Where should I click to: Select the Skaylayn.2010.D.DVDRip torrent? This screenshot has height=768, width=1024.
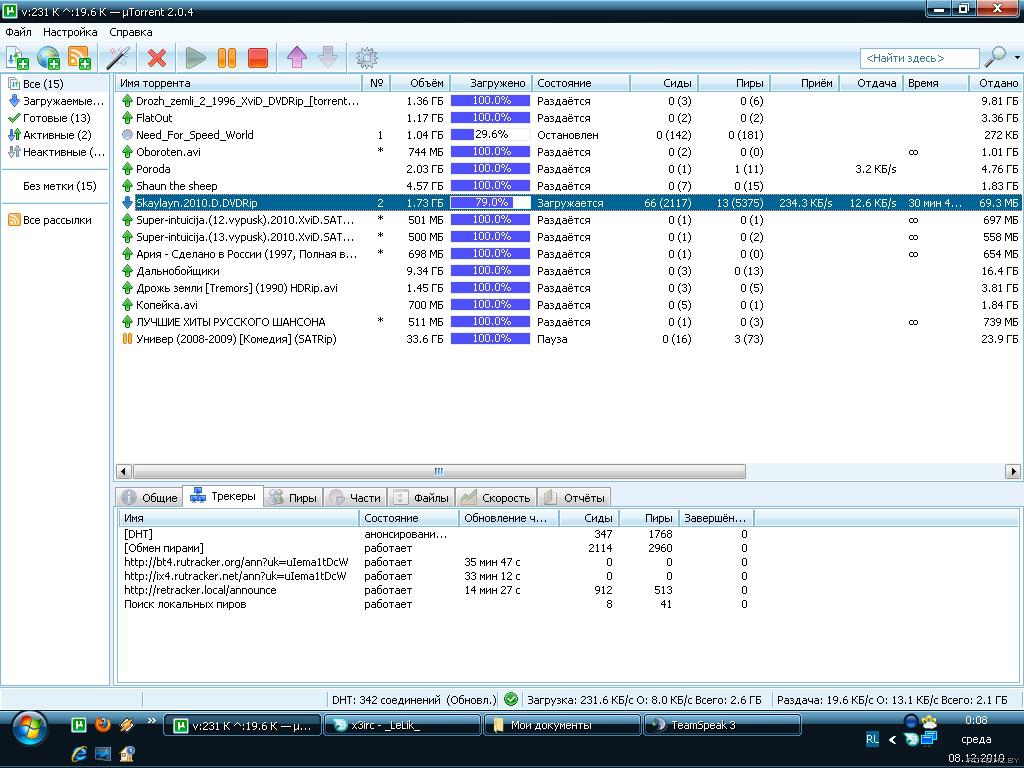coord(568,202)
